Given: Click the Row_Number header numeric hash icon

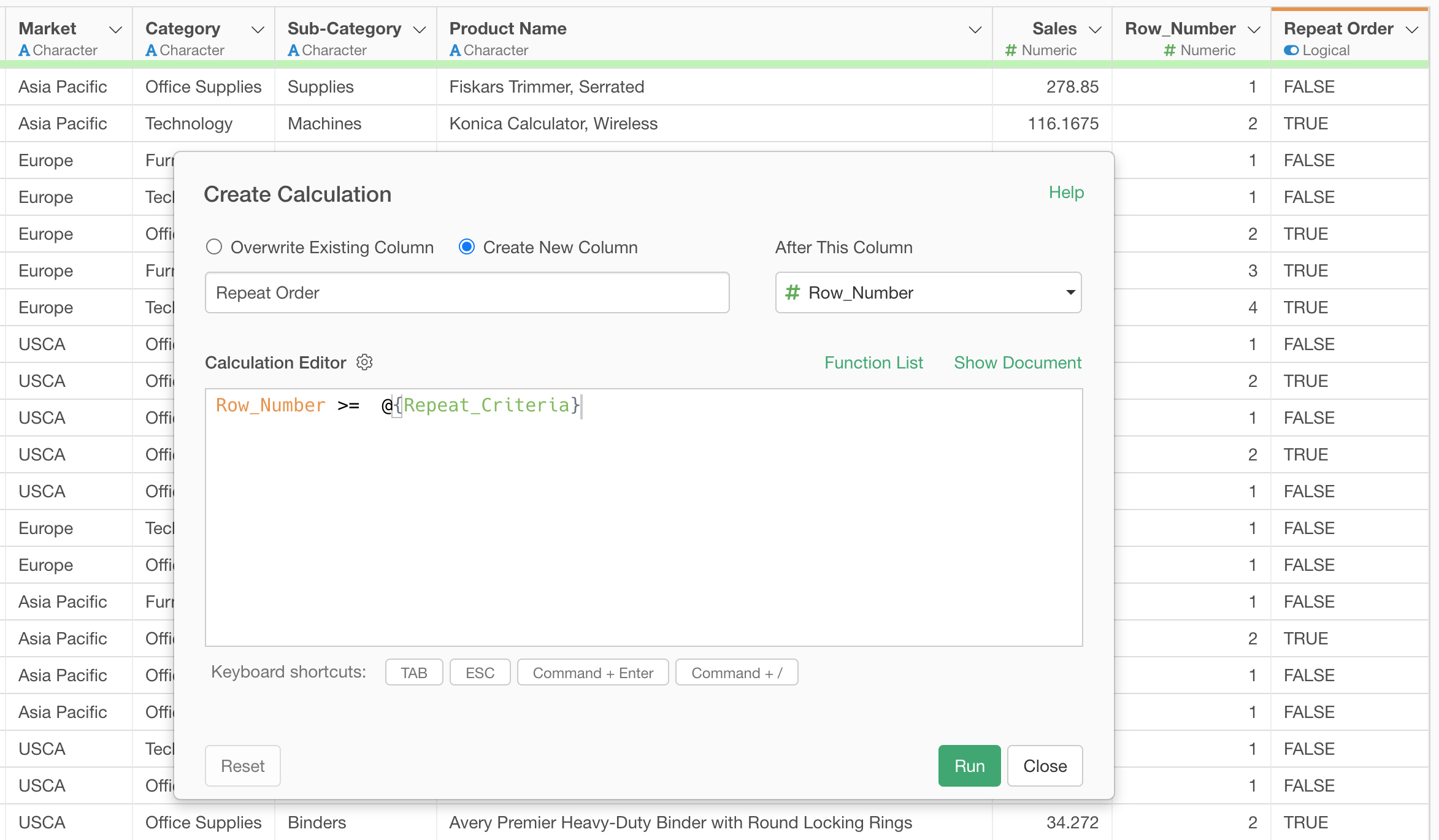Looking at the screenshot, I should pos(1169,50).
